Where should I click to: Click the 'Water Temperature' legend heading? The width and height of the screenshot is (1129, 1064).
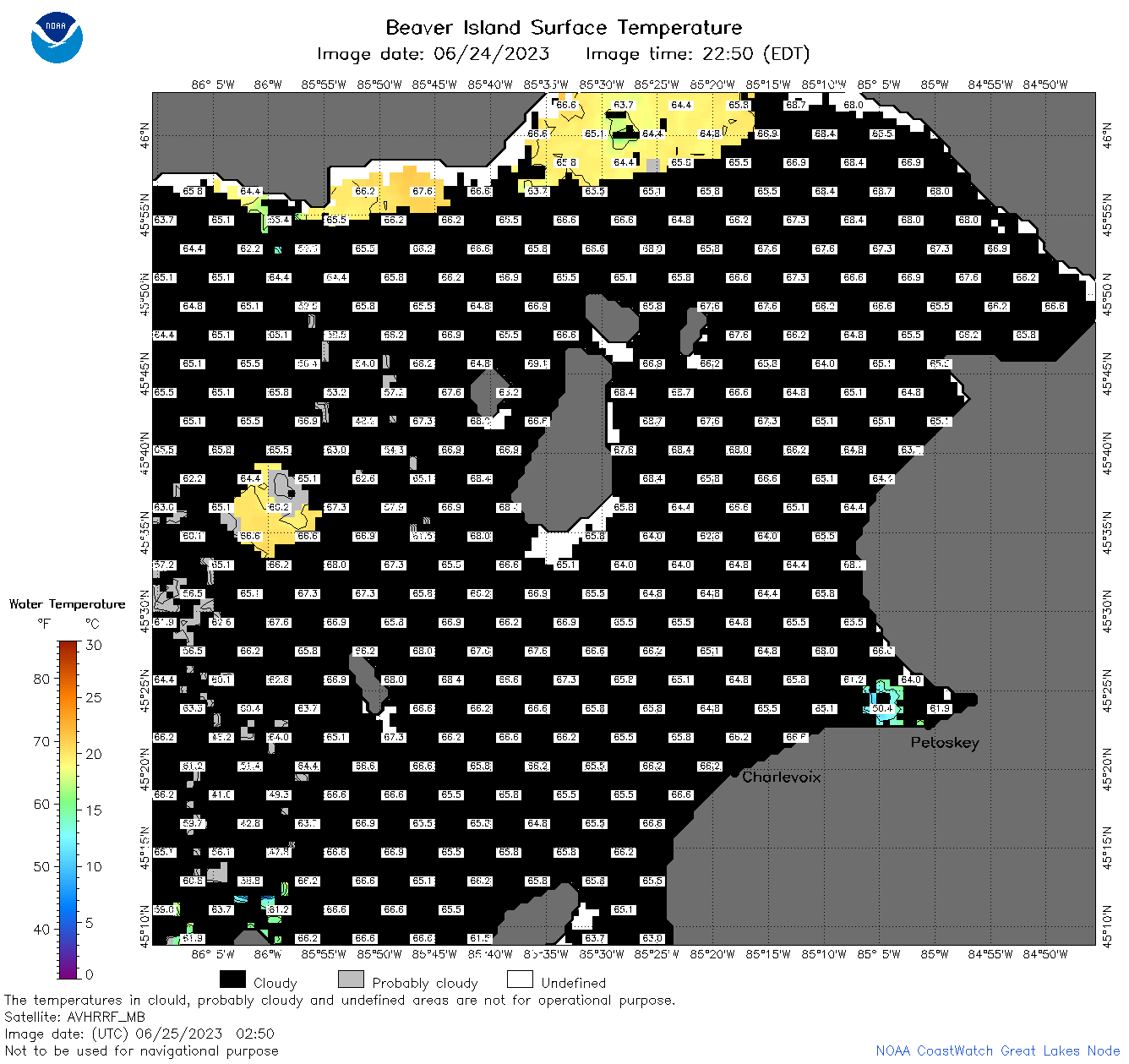coord(67,603)
